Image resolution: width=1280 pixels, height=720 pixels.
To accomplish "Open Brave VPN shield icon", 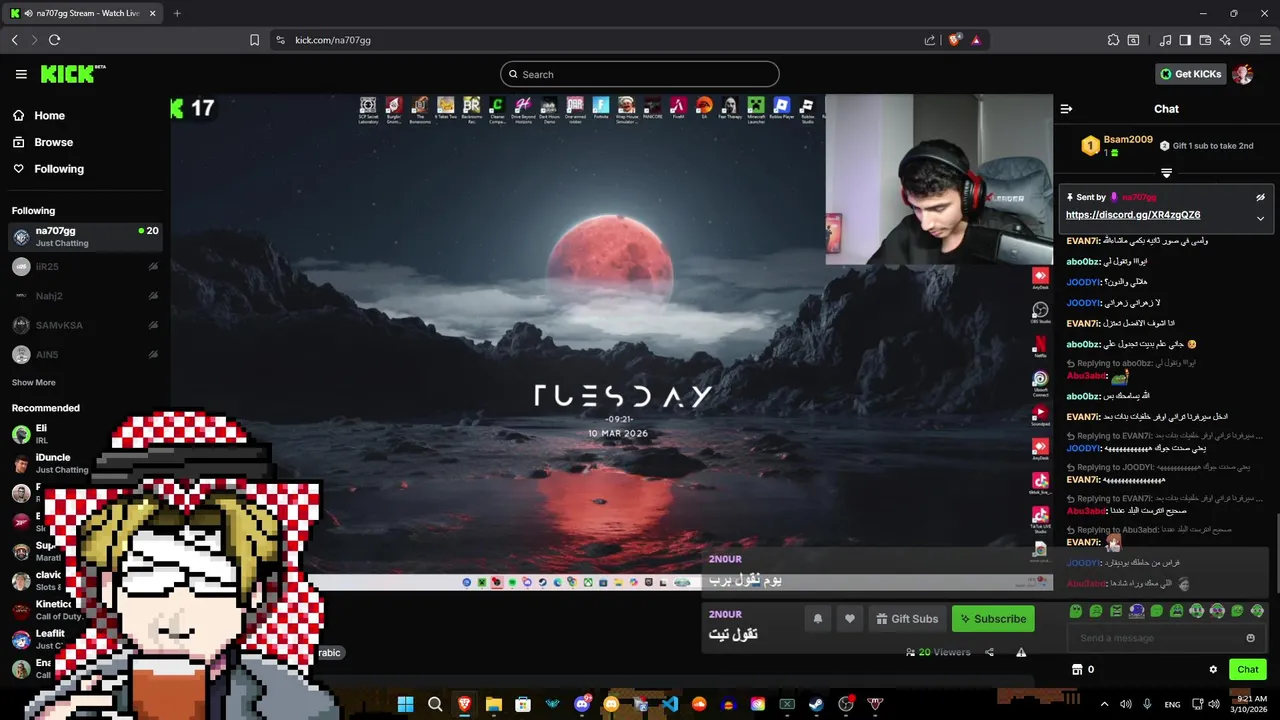I will point(1245,40).
